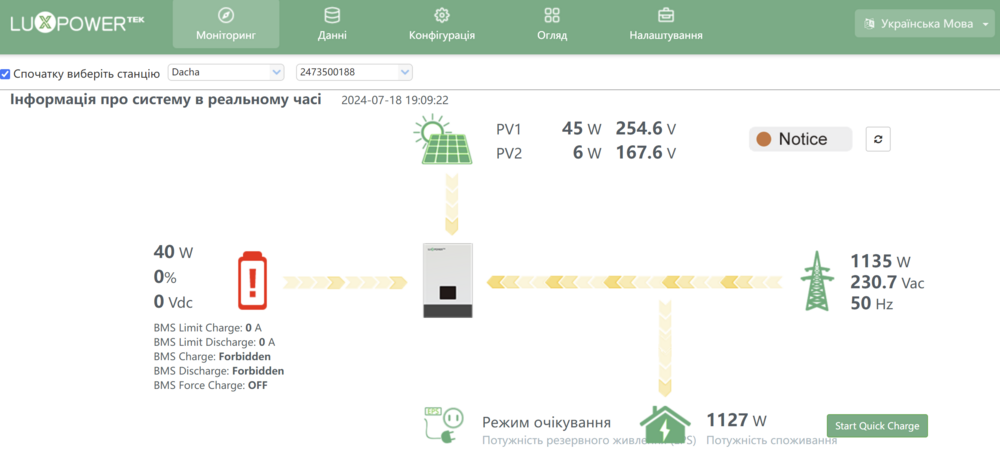Click the solar panel icon
Screen dimensions: 1000x467
pyautogui.click(x=444, y=140)
